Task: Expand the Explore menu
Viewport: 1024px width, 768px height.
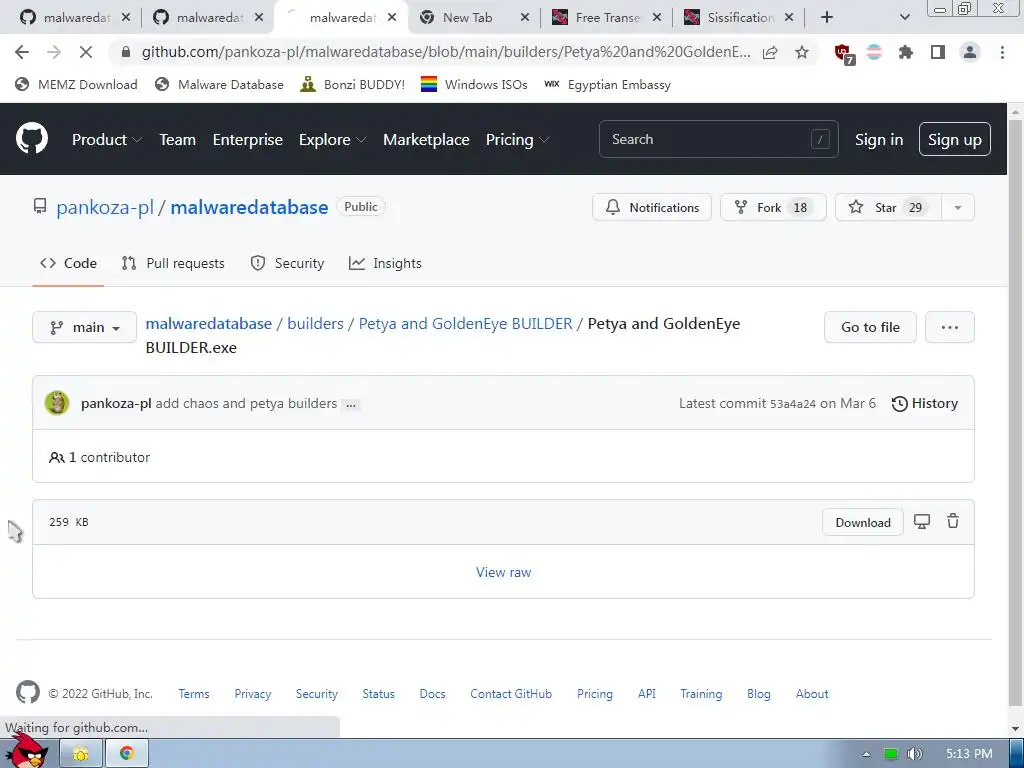Action: point(332,139)
